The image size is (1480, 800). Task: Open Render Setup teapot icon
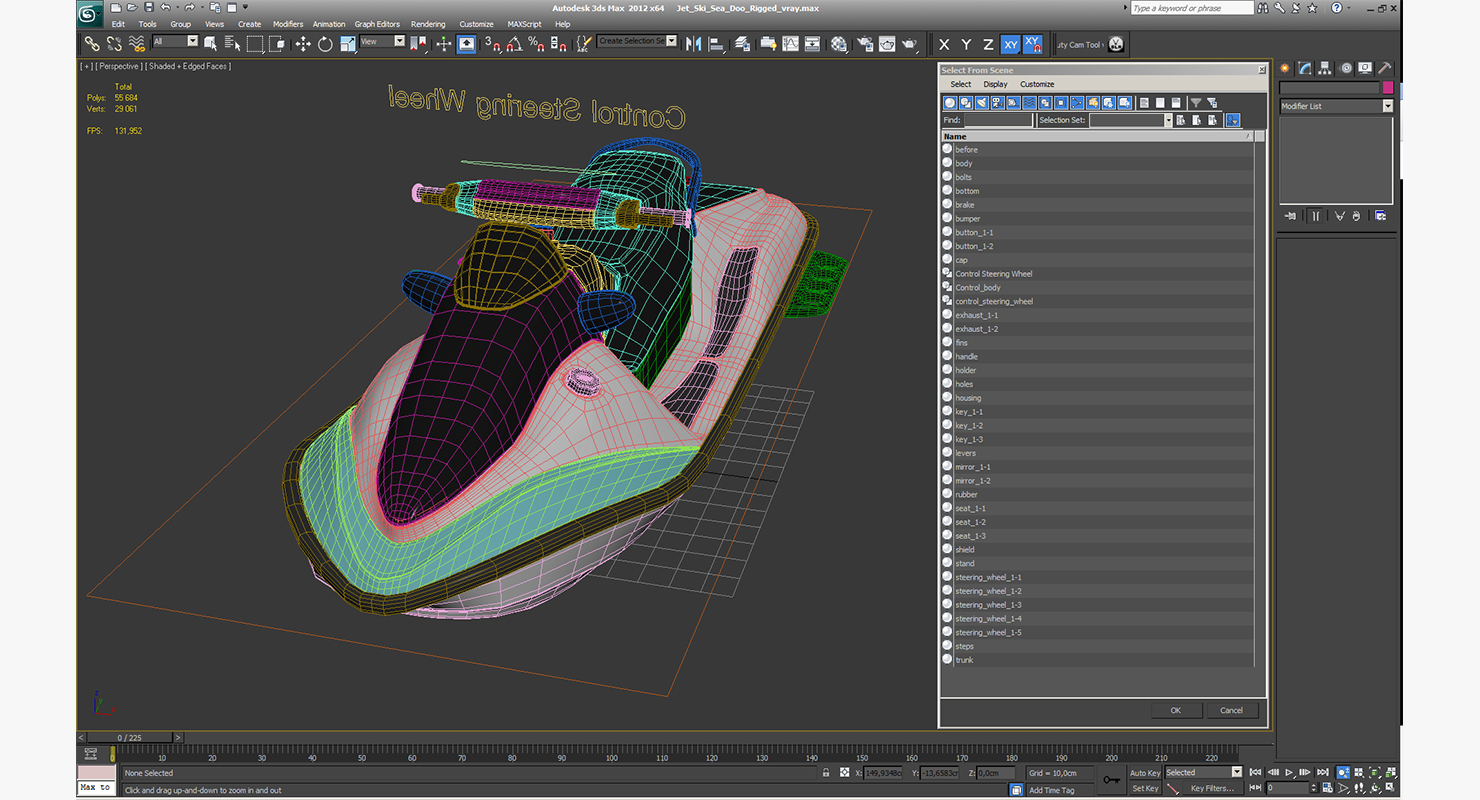pos(865,44)
